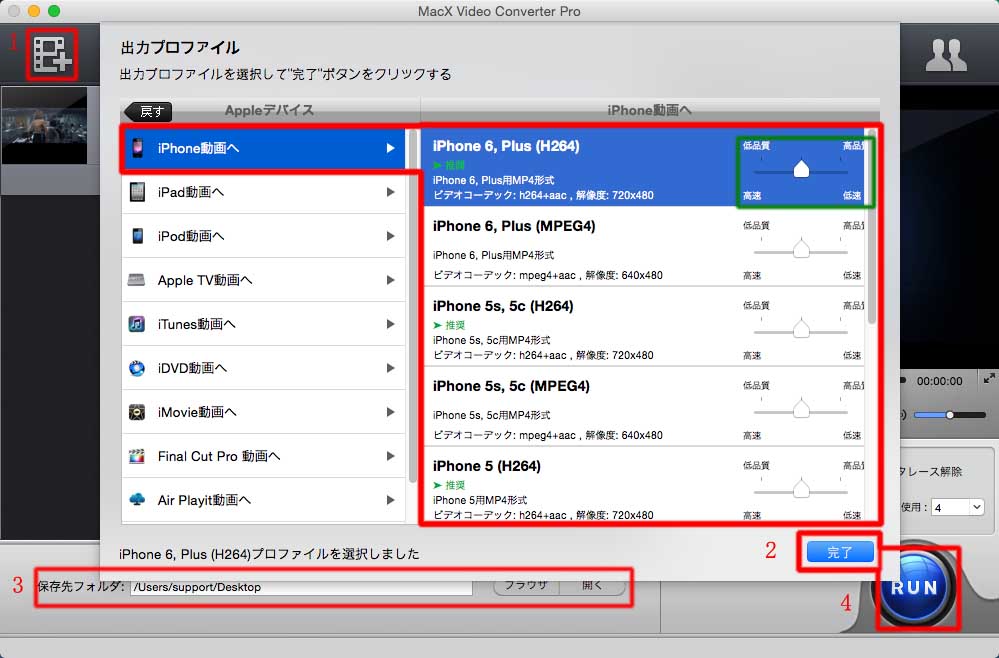Click the 開く open folder button

[592, 586]
